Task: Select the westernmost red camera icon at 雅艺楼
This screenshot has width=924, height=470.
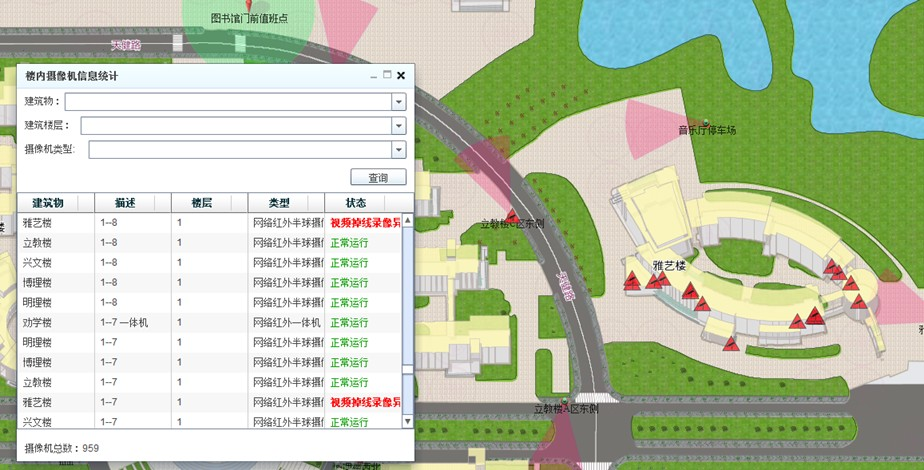Action: [631, 282]
